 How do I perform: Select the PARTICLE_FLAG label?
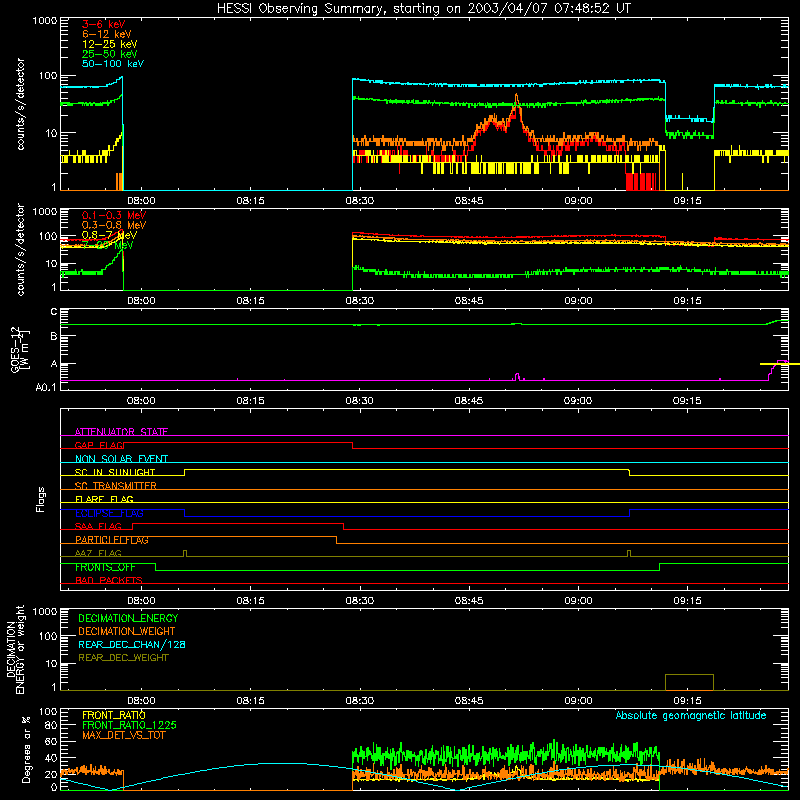112,540
